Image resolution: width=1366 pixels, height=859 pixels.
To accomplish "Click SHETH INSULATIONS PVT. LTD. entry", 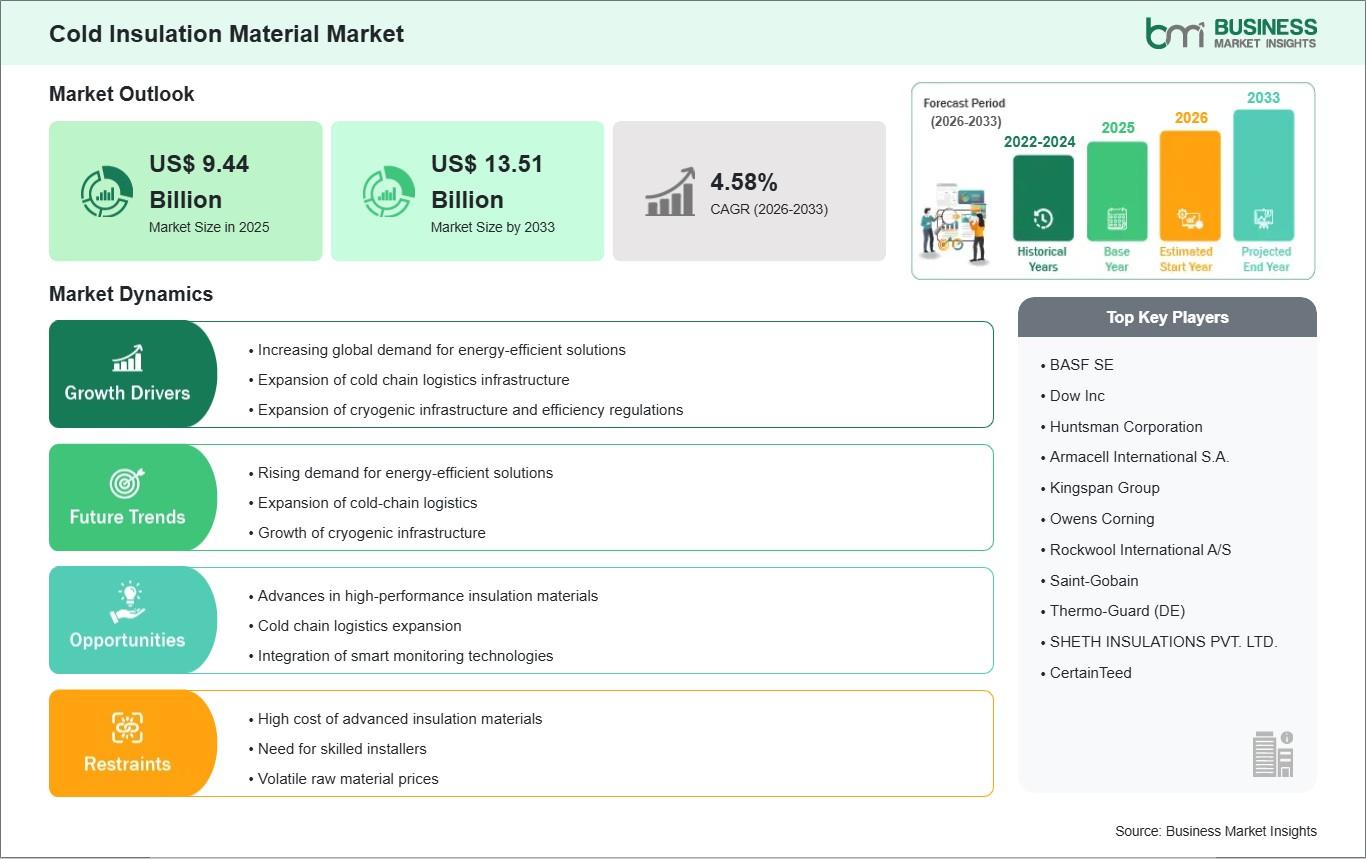I will point(1163,642).
